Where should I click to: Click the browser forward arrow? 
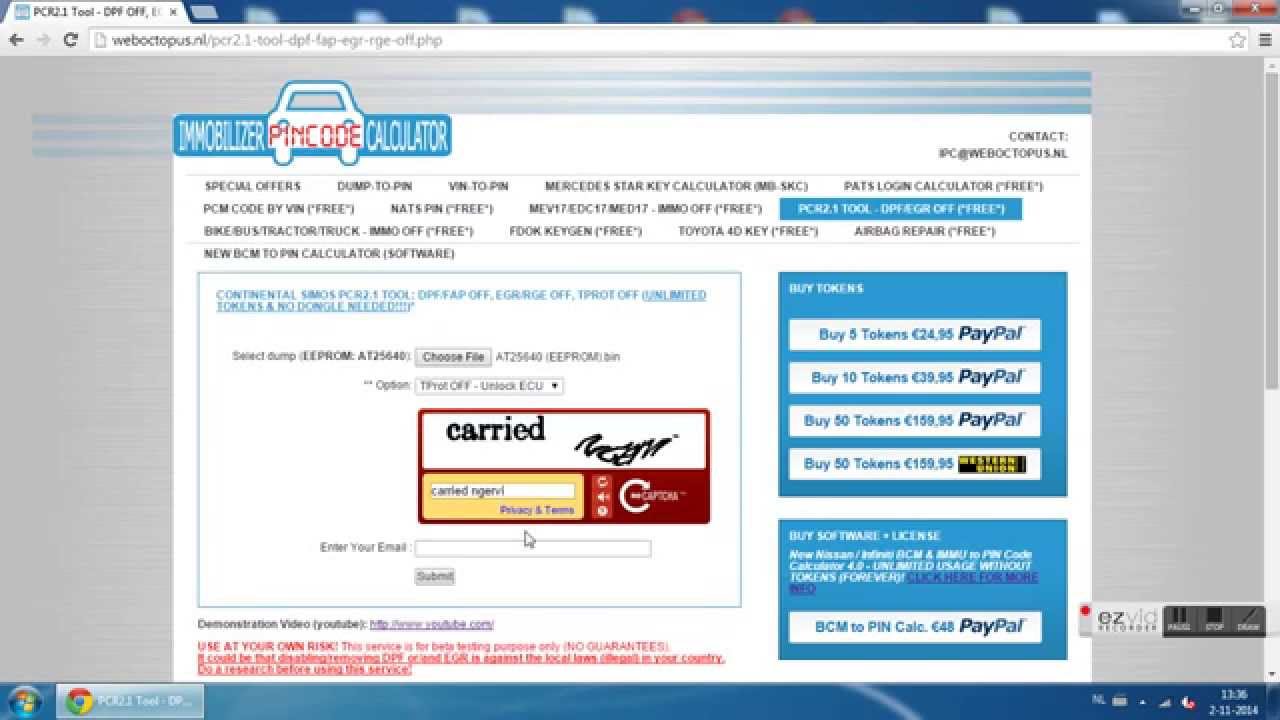coord(43,40)
